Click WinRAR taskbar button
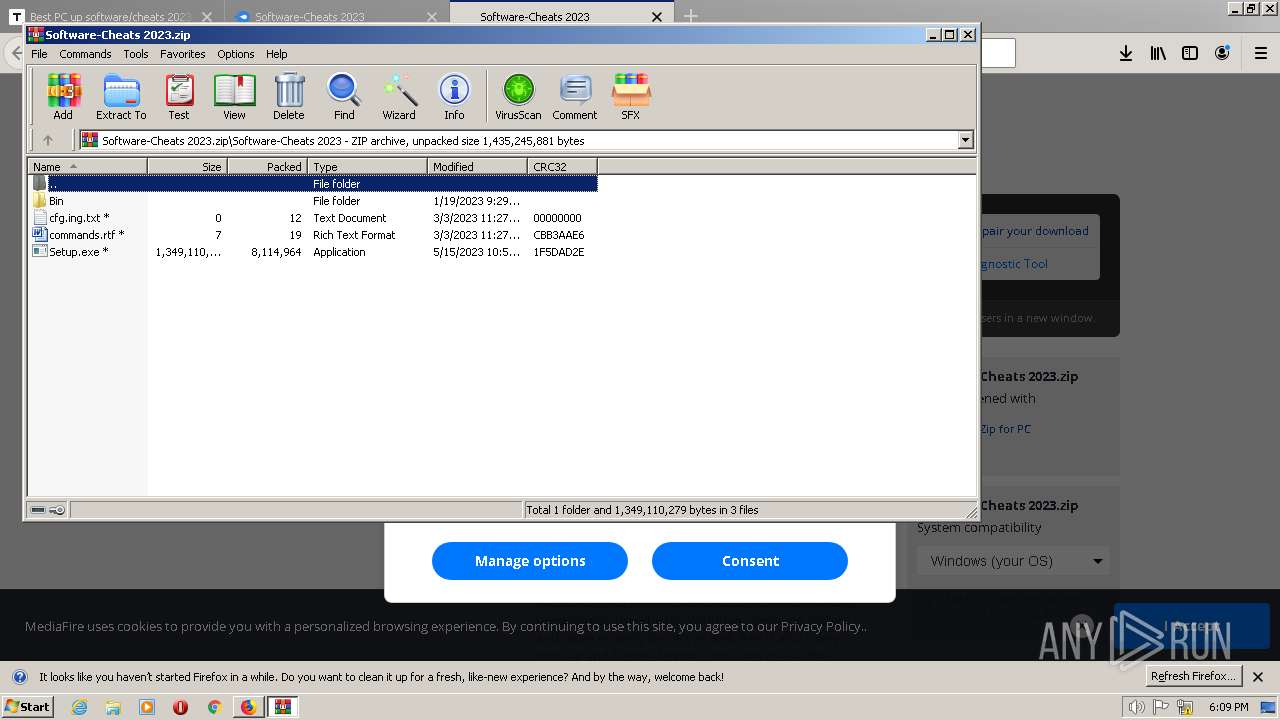 point(283,707)
